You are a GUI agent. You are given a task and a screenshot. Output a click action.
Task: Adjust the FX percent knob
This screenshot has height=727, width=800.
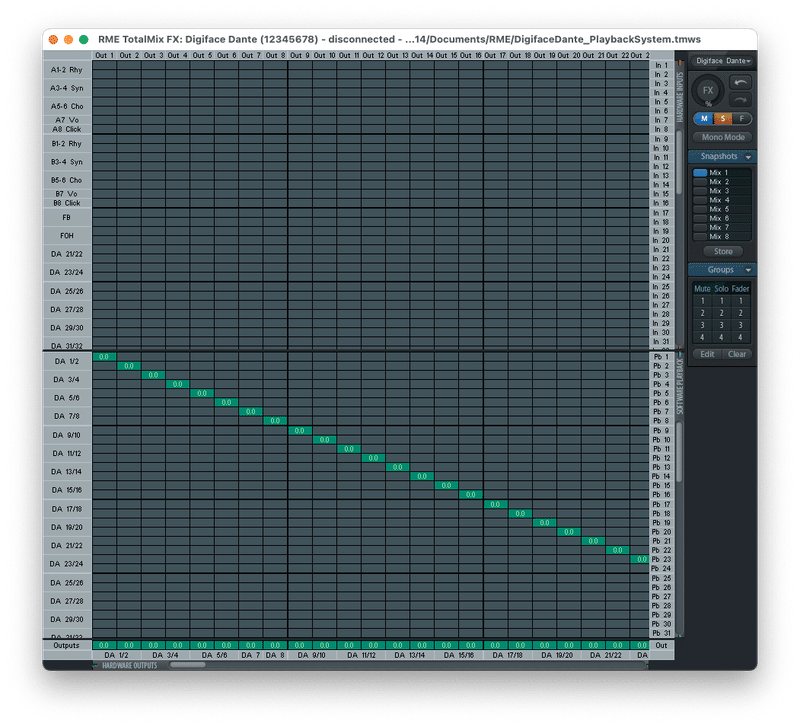click(708, 91)
